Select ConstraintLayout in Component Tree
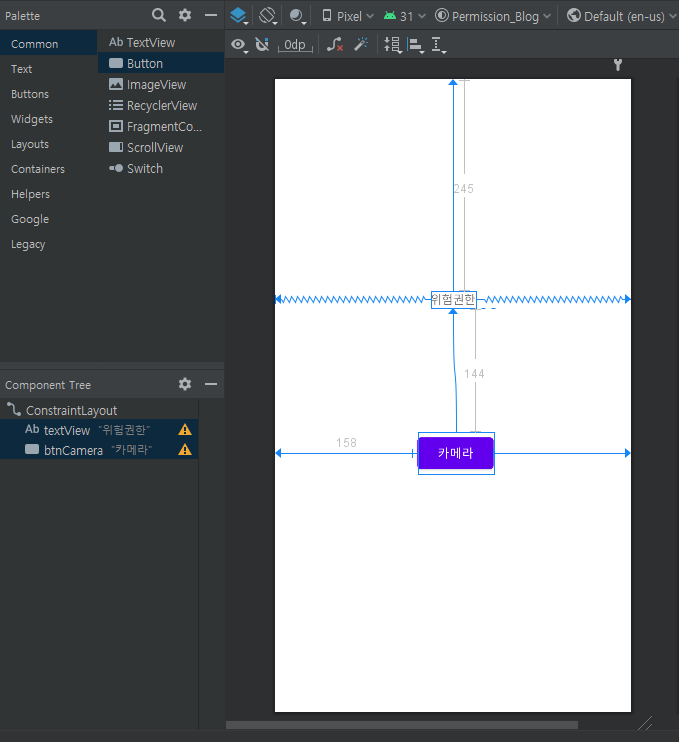Screen dimensions: 679x742 pyautogui.click(x=99, y=410)
